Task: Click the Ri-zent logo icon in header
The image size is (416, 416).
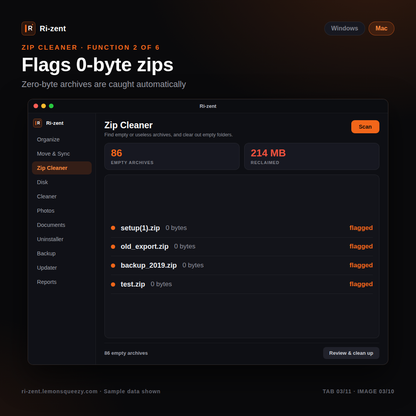Action: (x=28, y=29)
